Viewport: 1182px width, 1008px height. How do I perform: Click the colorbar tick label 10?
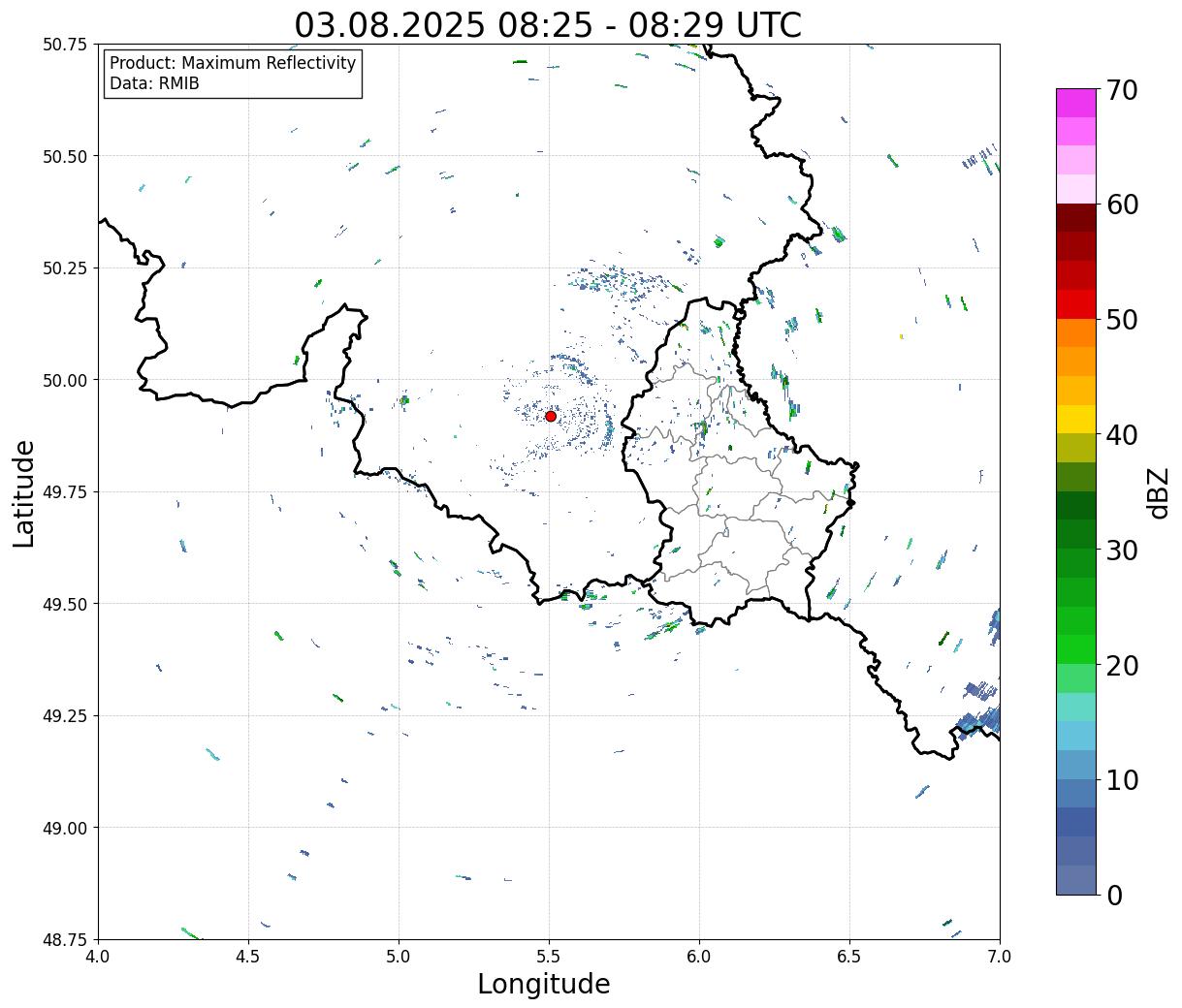click(x=1122, y=779)
